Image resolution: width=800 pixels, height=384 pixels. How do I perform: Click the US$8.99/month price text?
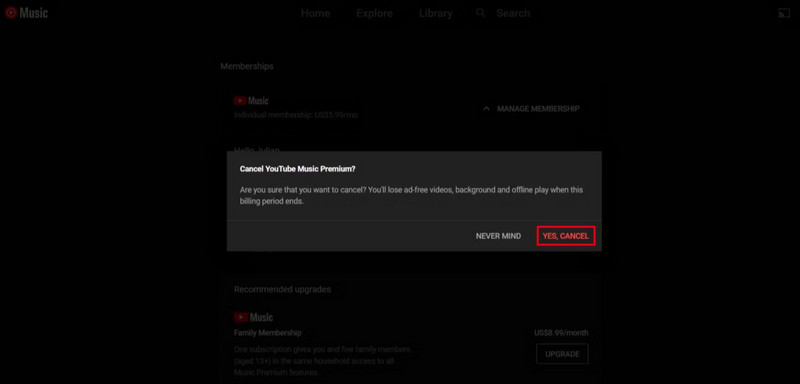click(561, 332)
